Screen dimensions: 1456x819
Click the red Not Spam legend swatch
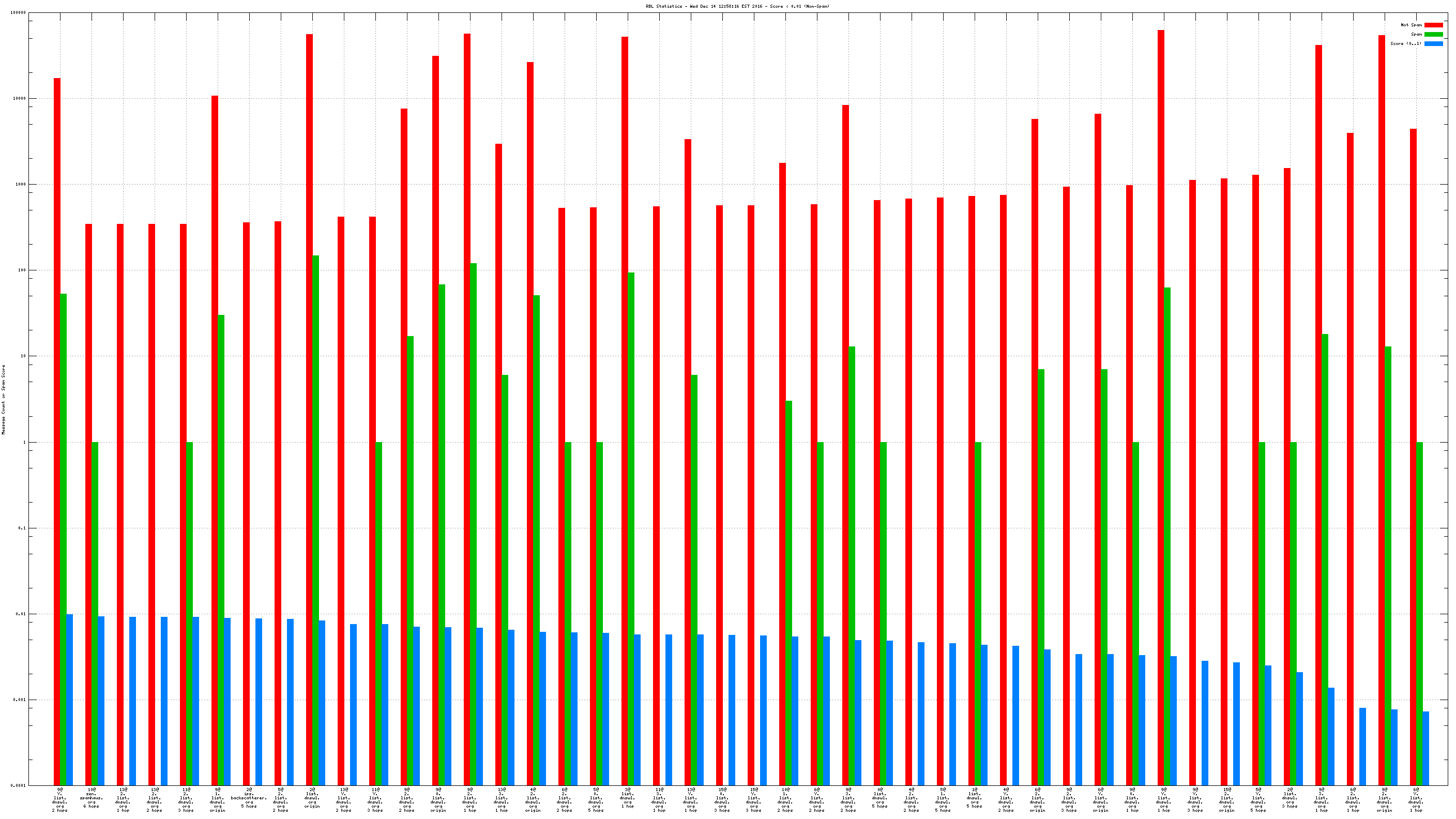coord(1433,25)
